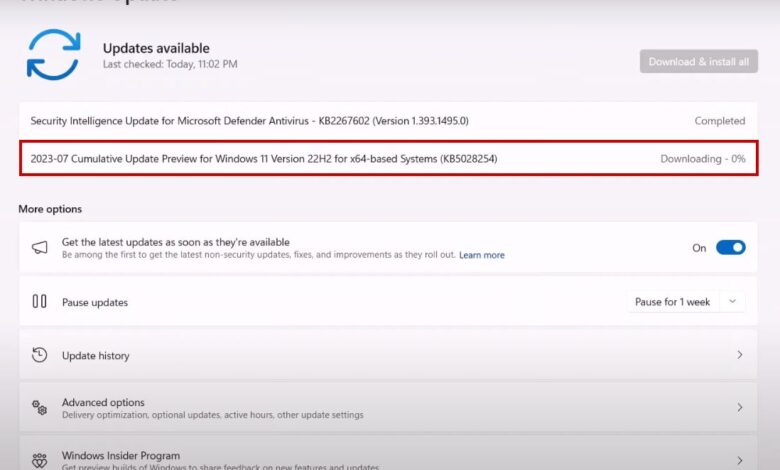This screenshot has width=780, height=470.
Task: Click the Updates available heading
Action: point(156,48)
